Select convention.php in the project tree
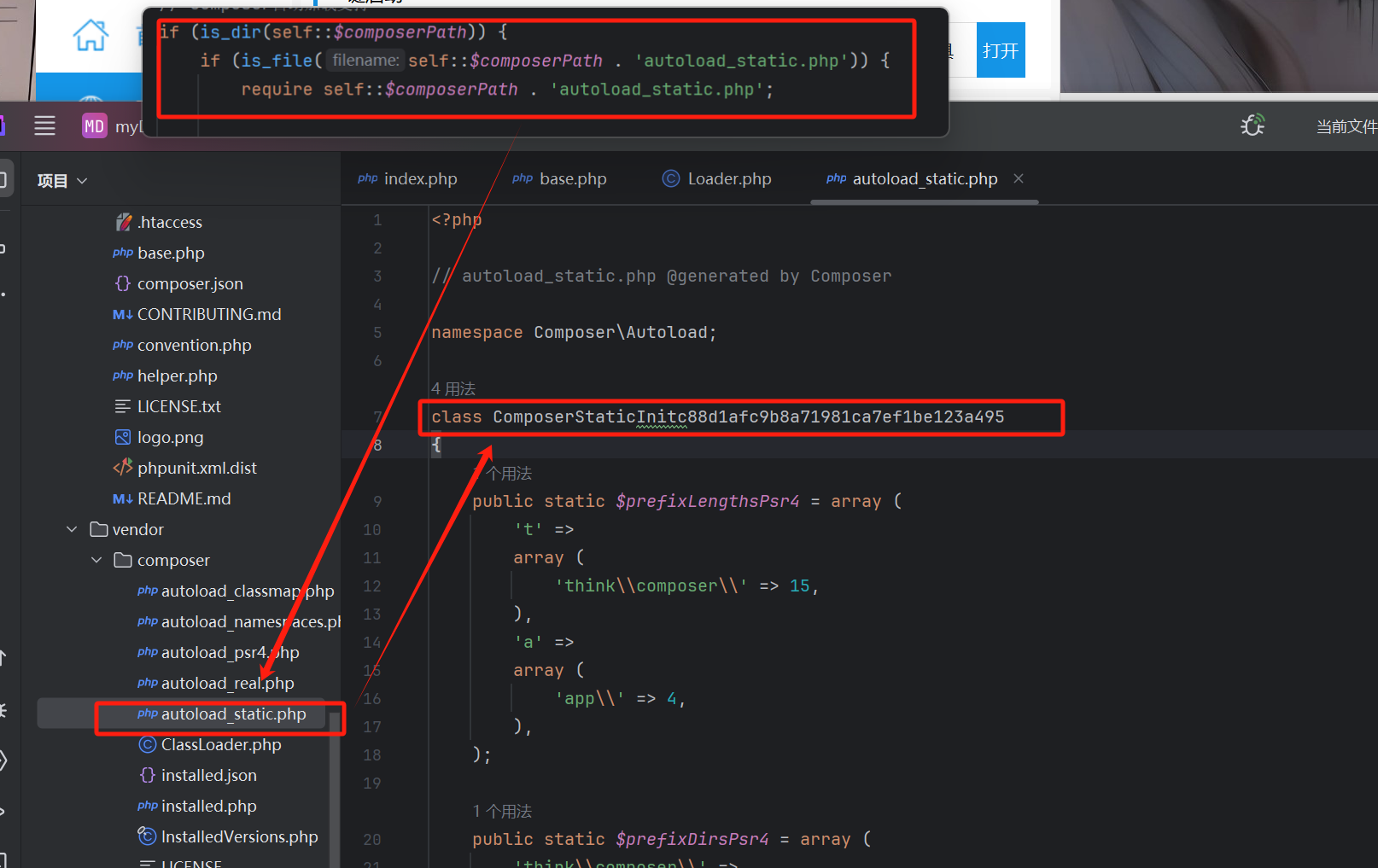The width and height of the screenshot is (1378, 868). click(x=195, y=346)
